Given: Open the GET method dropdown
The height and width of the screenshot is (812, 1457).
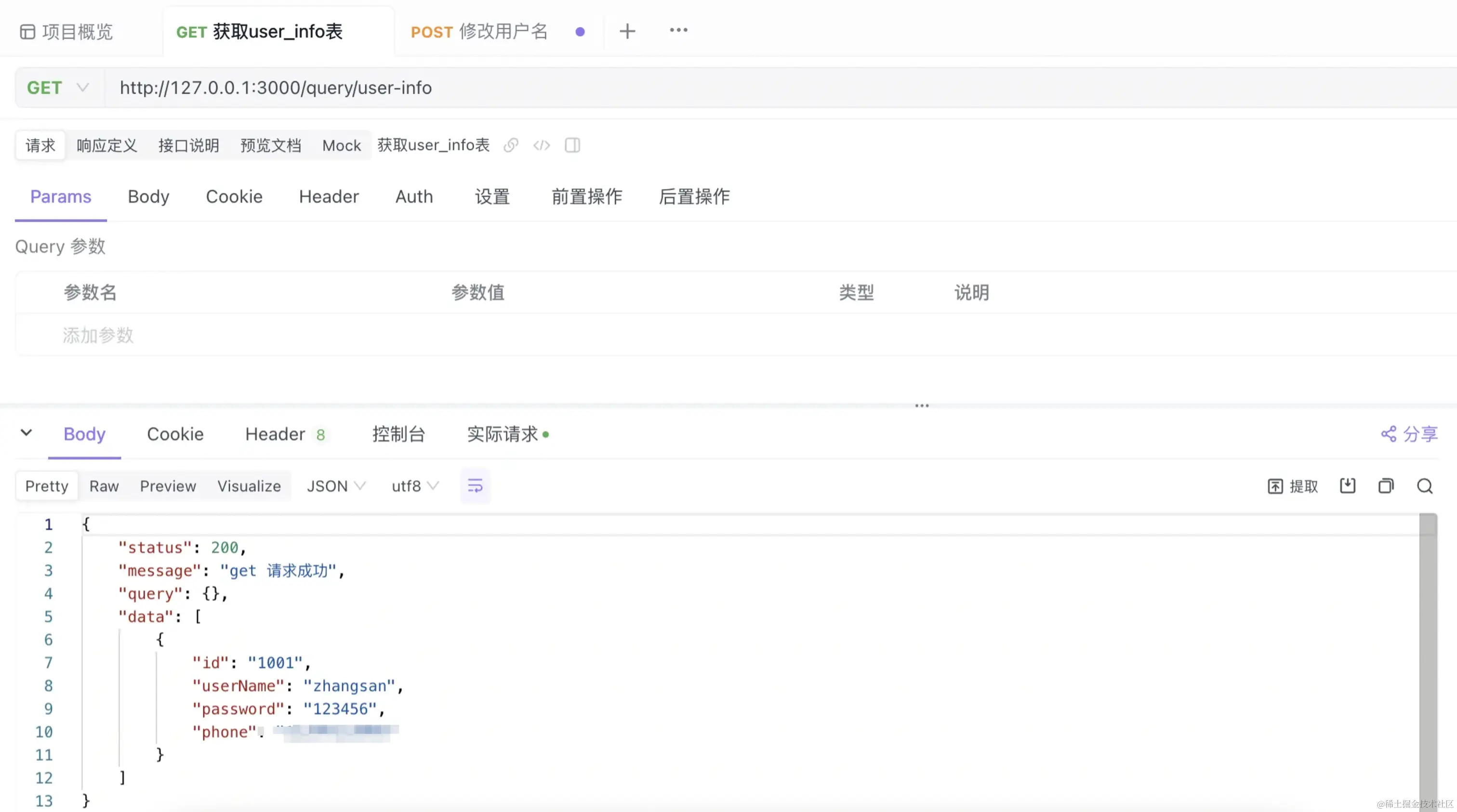Looking at the screenshot, I should pyautogui.click(x=58, y=88).
